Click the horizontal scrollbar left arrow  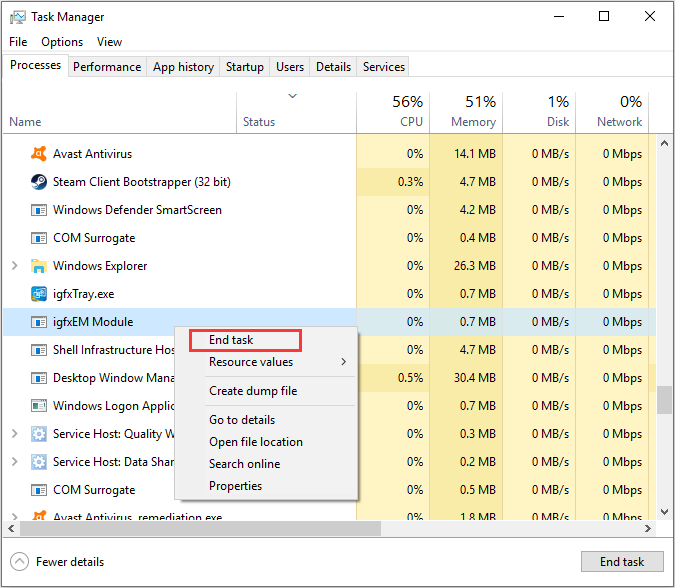pos(11,529)
